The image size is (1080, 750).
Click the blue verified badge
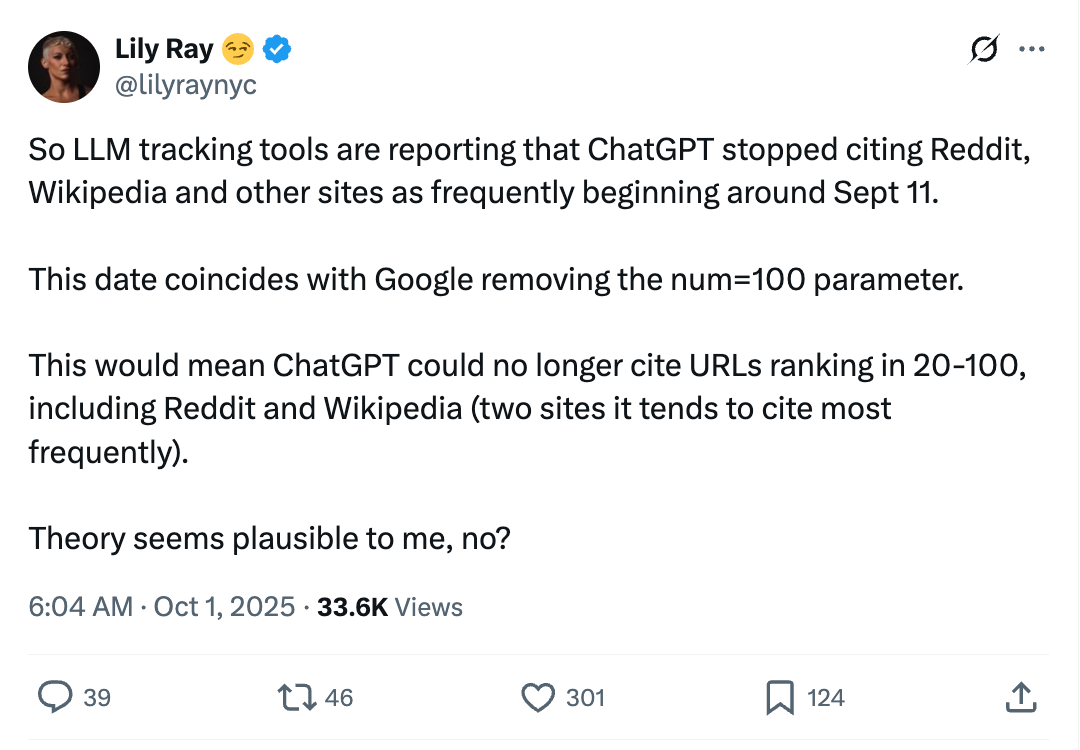[x=275, y=48]
